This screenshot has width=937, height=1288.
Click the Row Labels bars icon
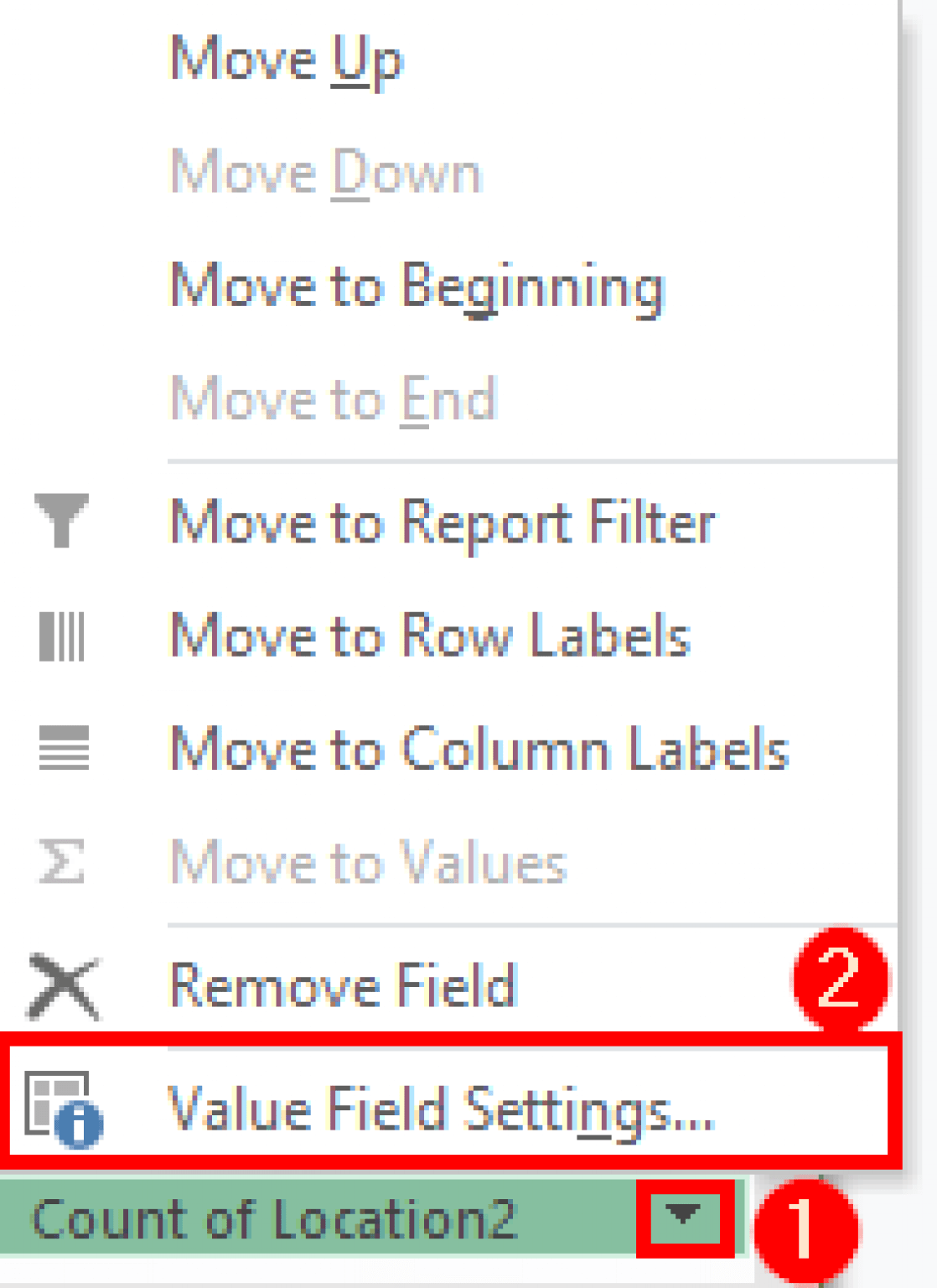tap(61, 636)
